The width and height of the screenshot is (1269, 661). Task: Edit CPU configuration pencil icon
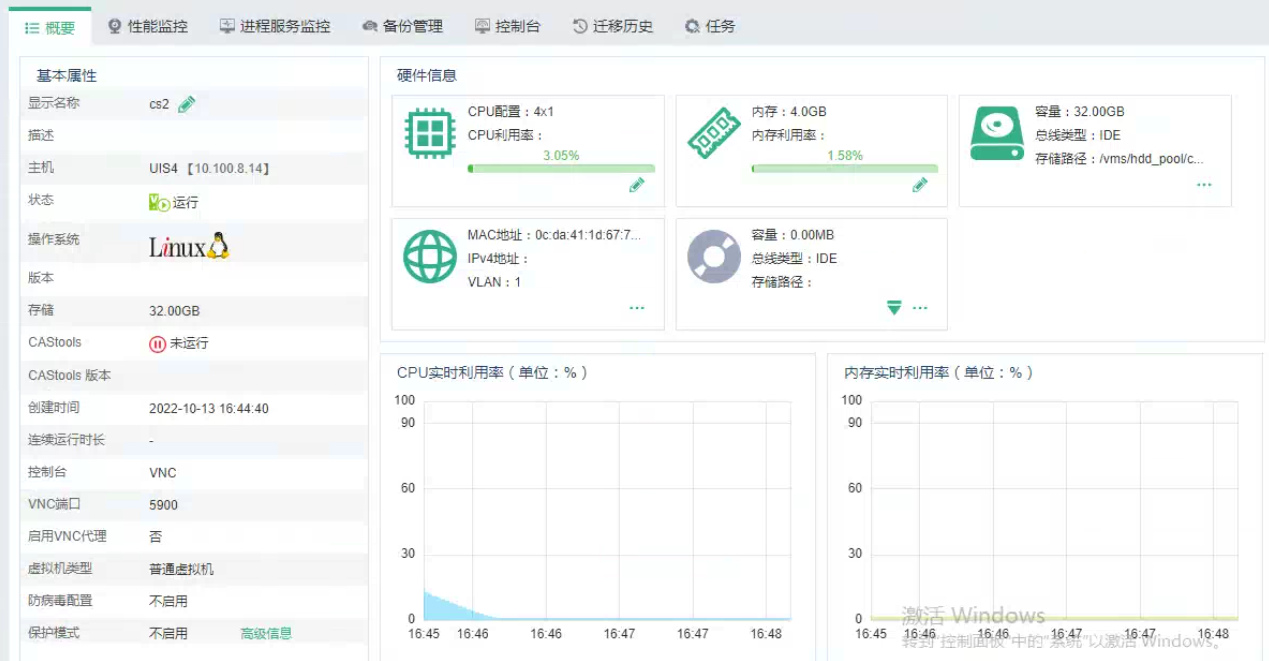click(636, 185)
